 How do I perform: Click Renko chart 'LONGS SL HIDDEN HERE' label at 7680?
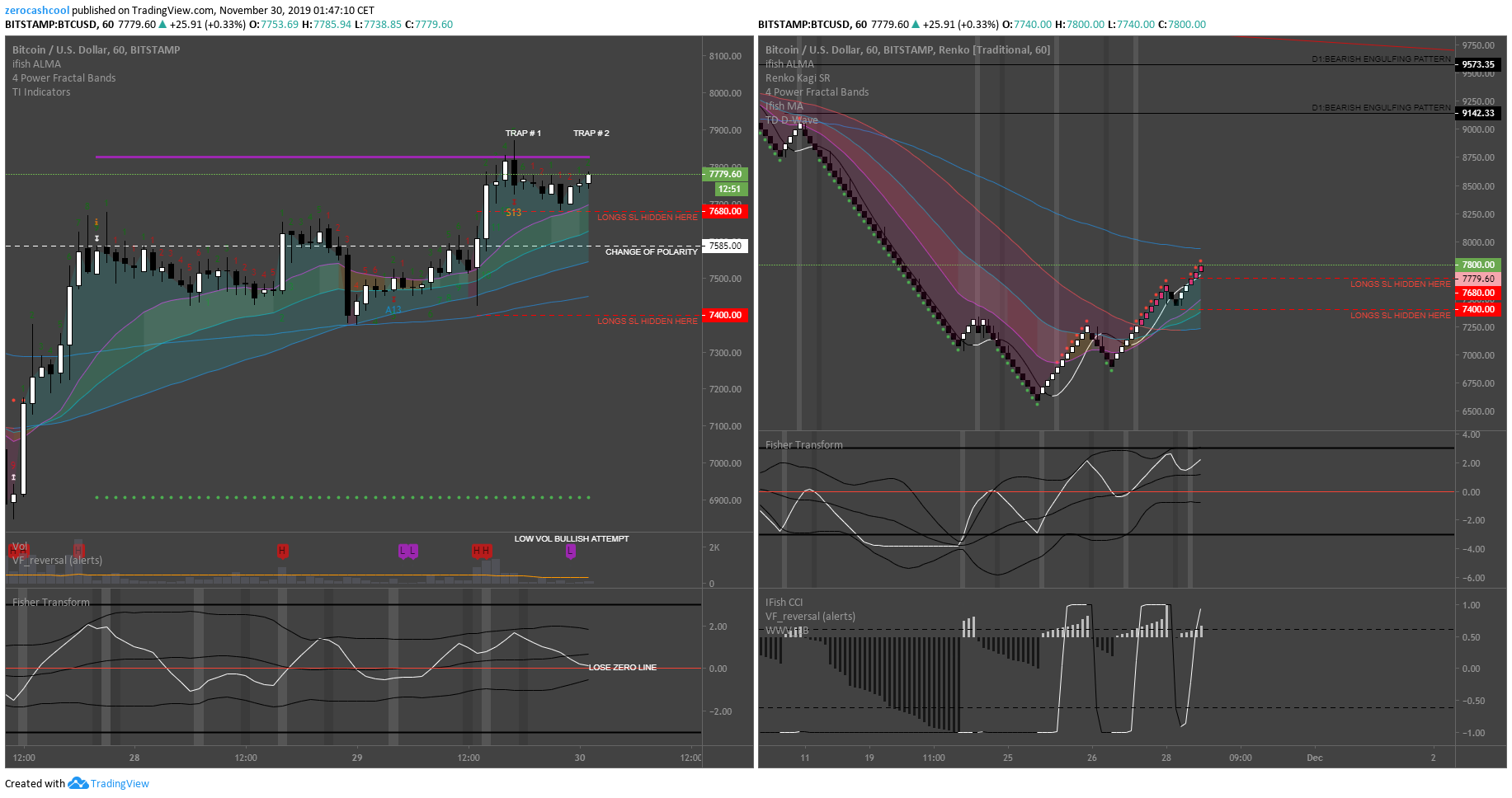click(1400, 284)
